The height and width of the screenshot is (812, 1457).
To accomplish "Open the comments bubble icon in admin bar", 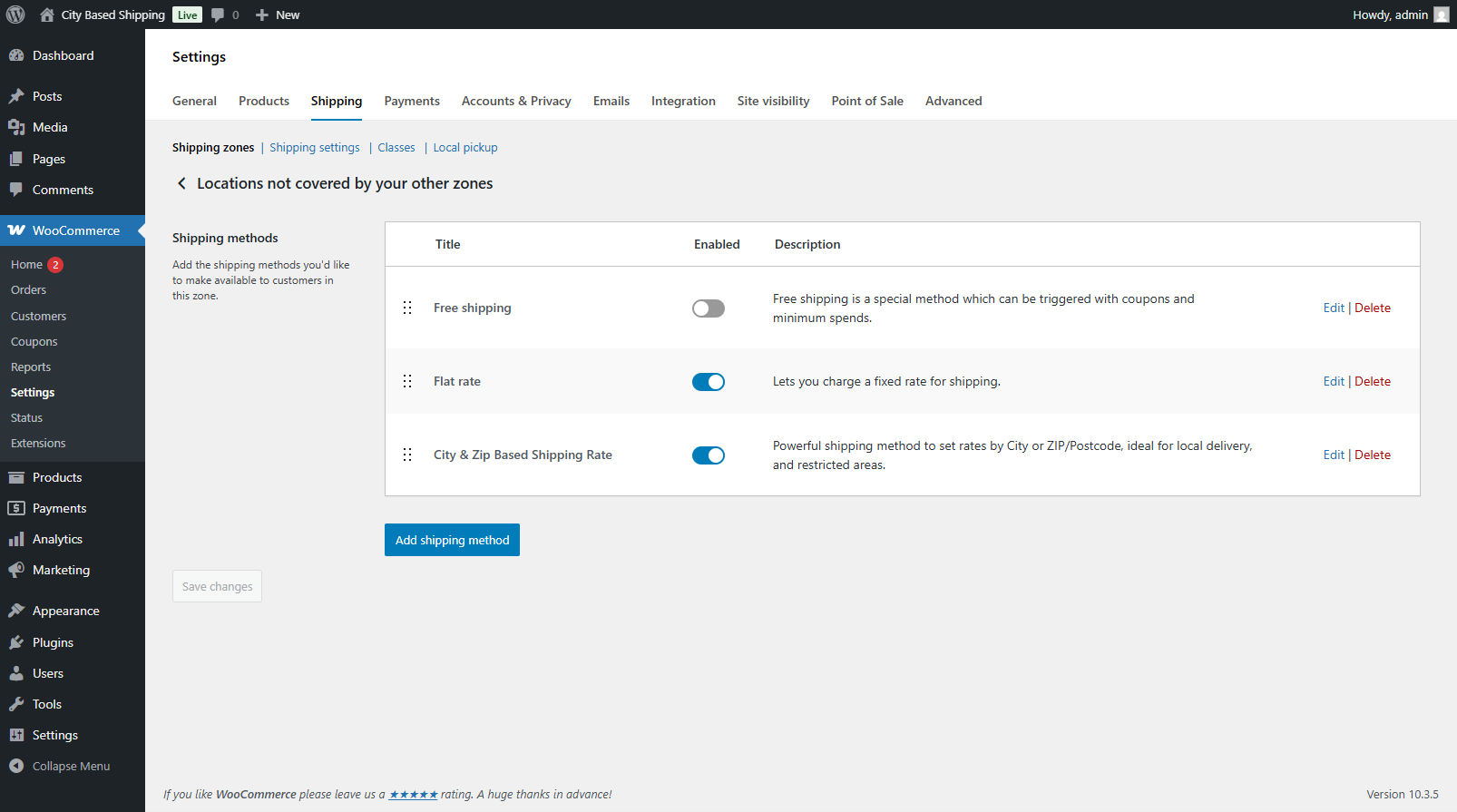I will click(x=218, y=15).
